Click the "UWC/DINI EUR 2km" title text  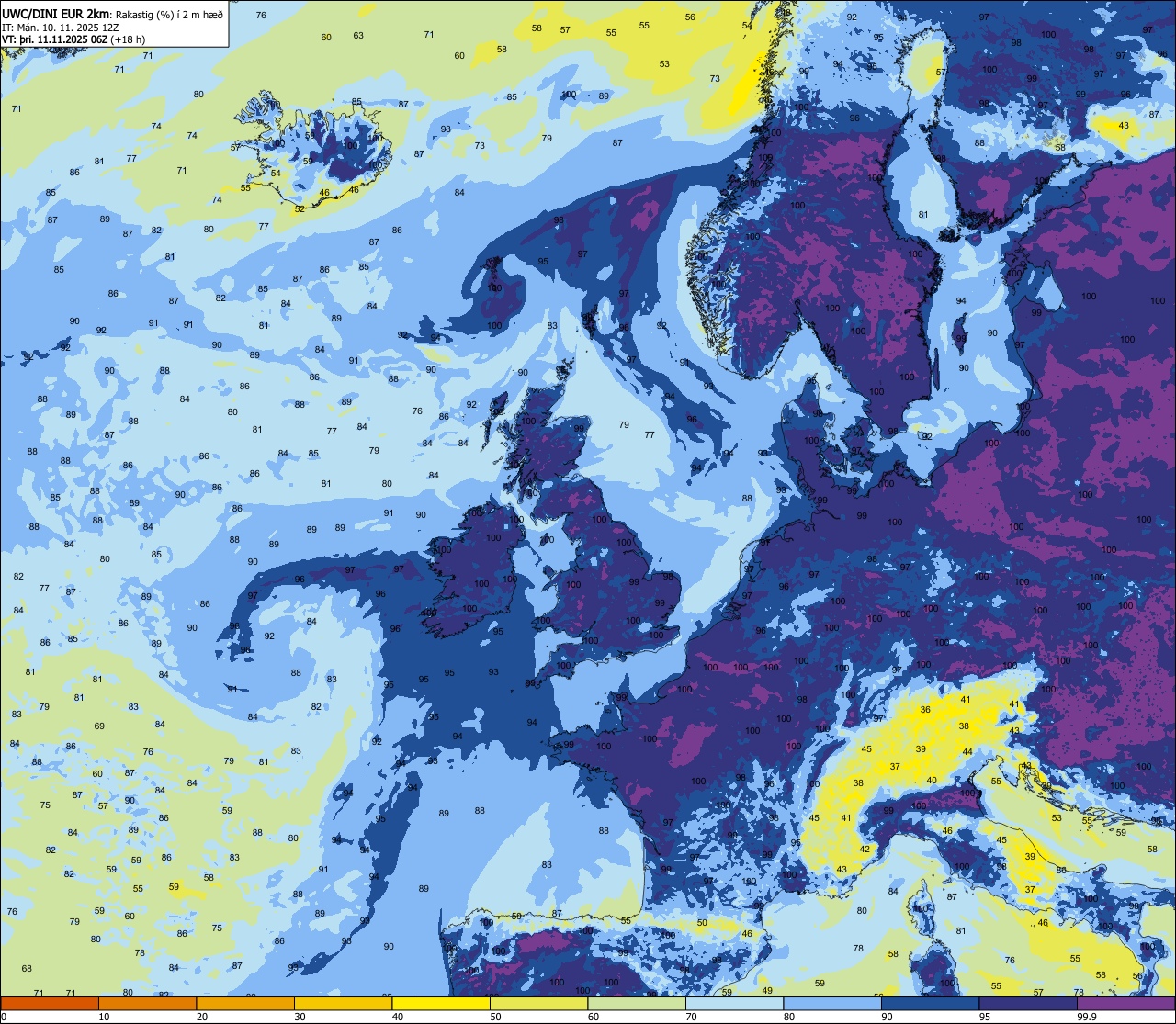tap(54, 14)
